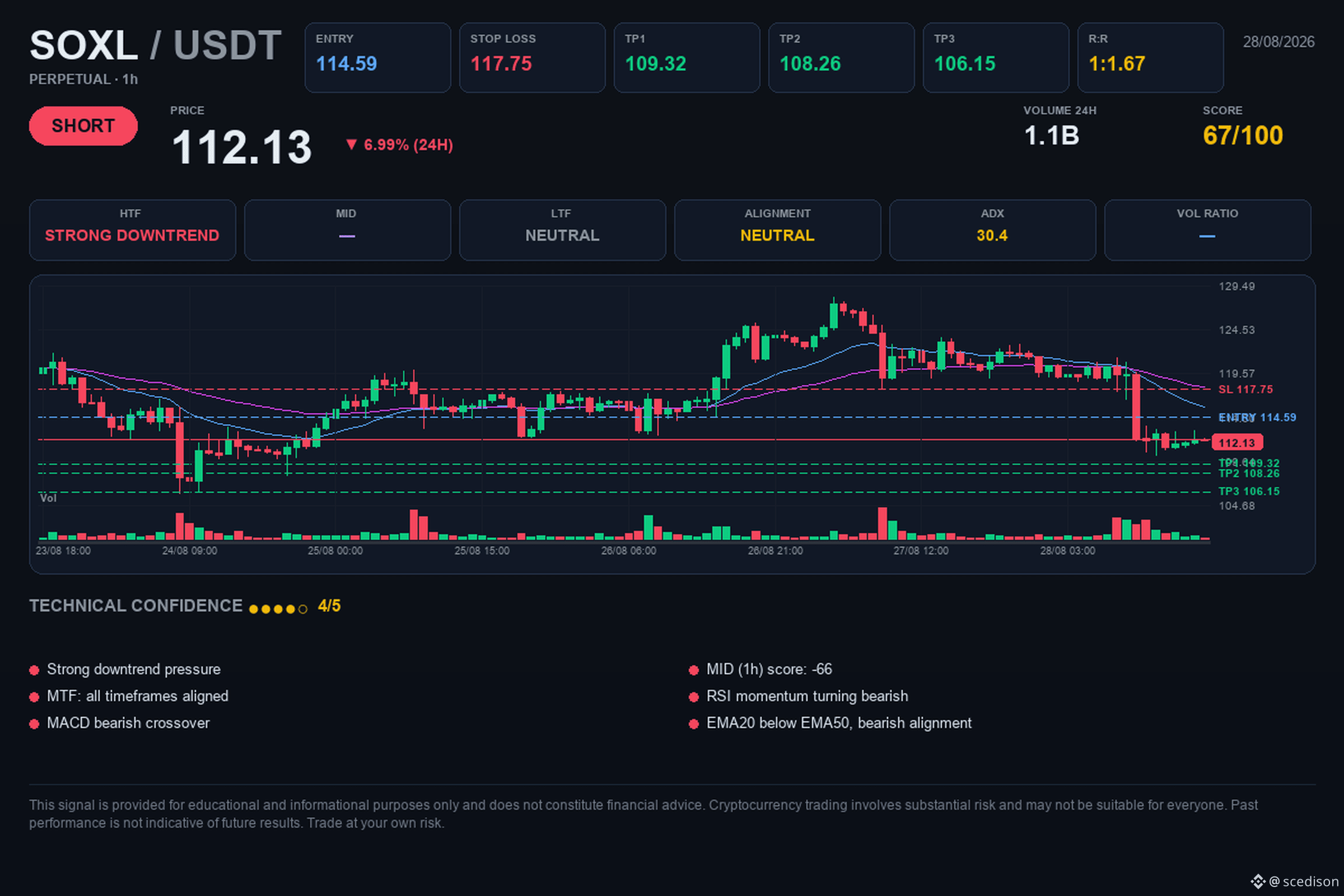Image resolution: width=1344 pixels, height=896 pixels.
Task: Select the 6.99% (24H) change text
Action: (x=408, y=145)
